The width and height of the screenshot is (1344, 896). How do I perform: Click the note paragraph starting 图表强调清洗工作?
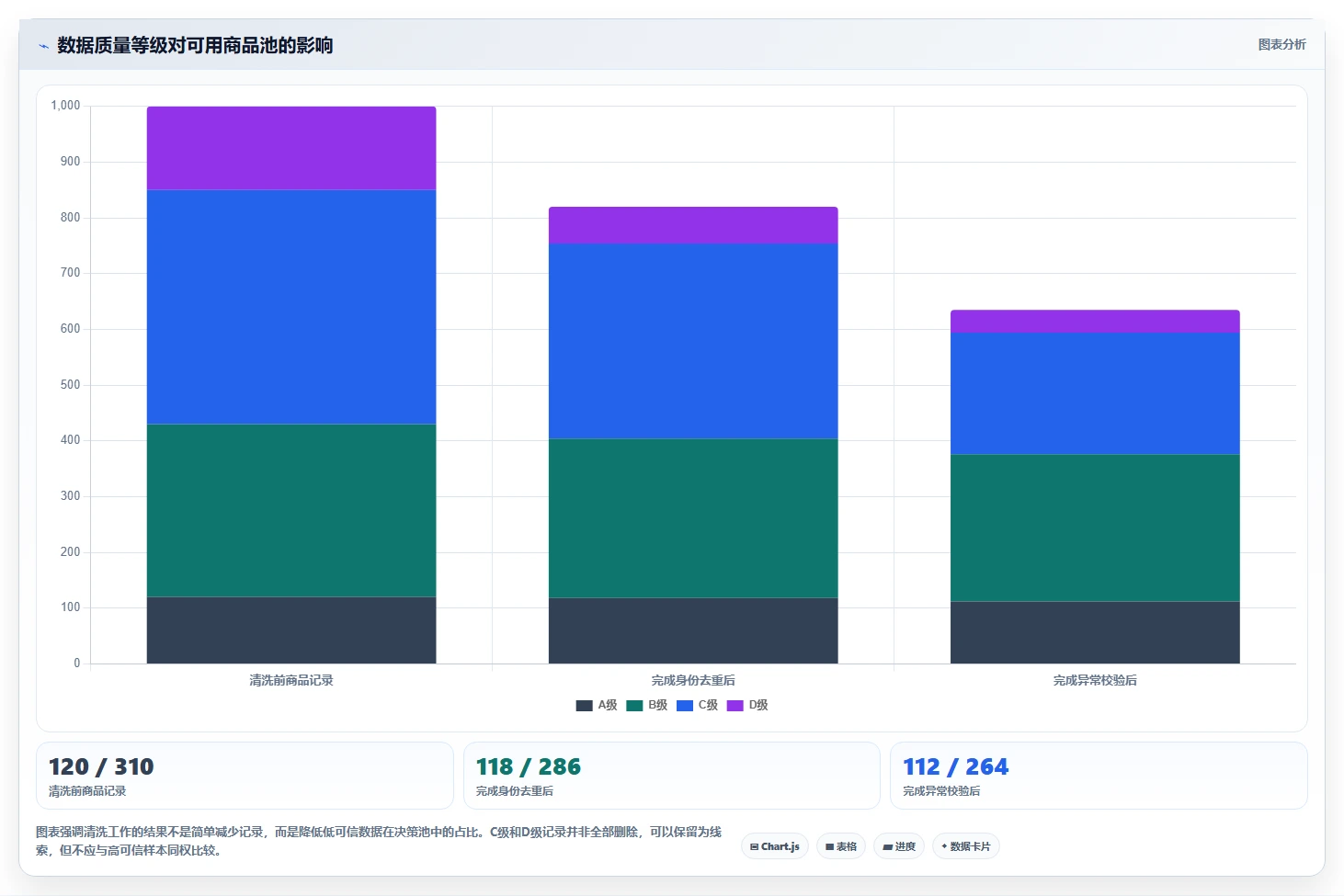click(x=379, y=841)
